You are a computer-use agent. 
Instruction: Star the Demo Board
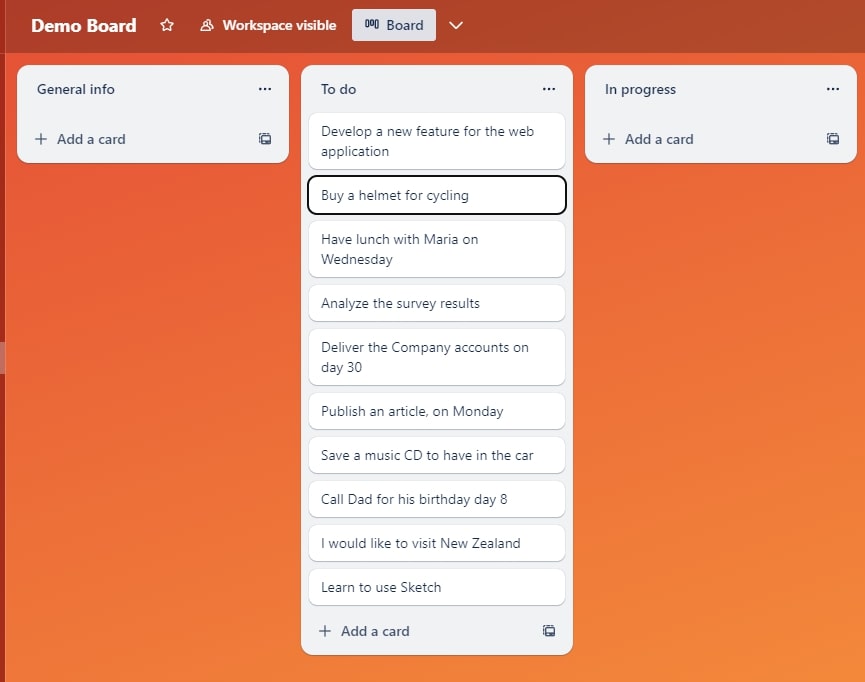coord(167,25)
